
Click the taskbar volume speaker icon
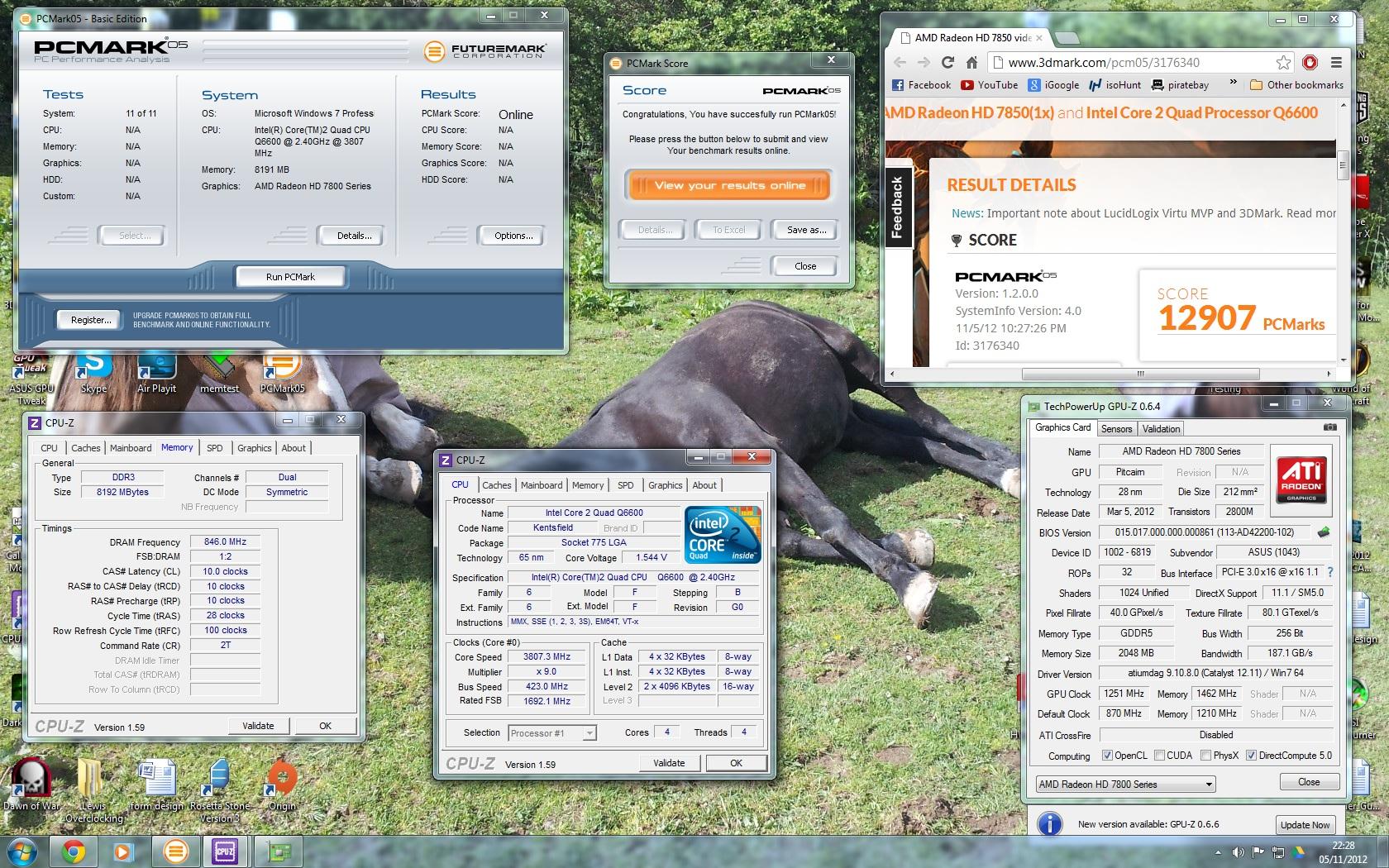[1238, 852]
